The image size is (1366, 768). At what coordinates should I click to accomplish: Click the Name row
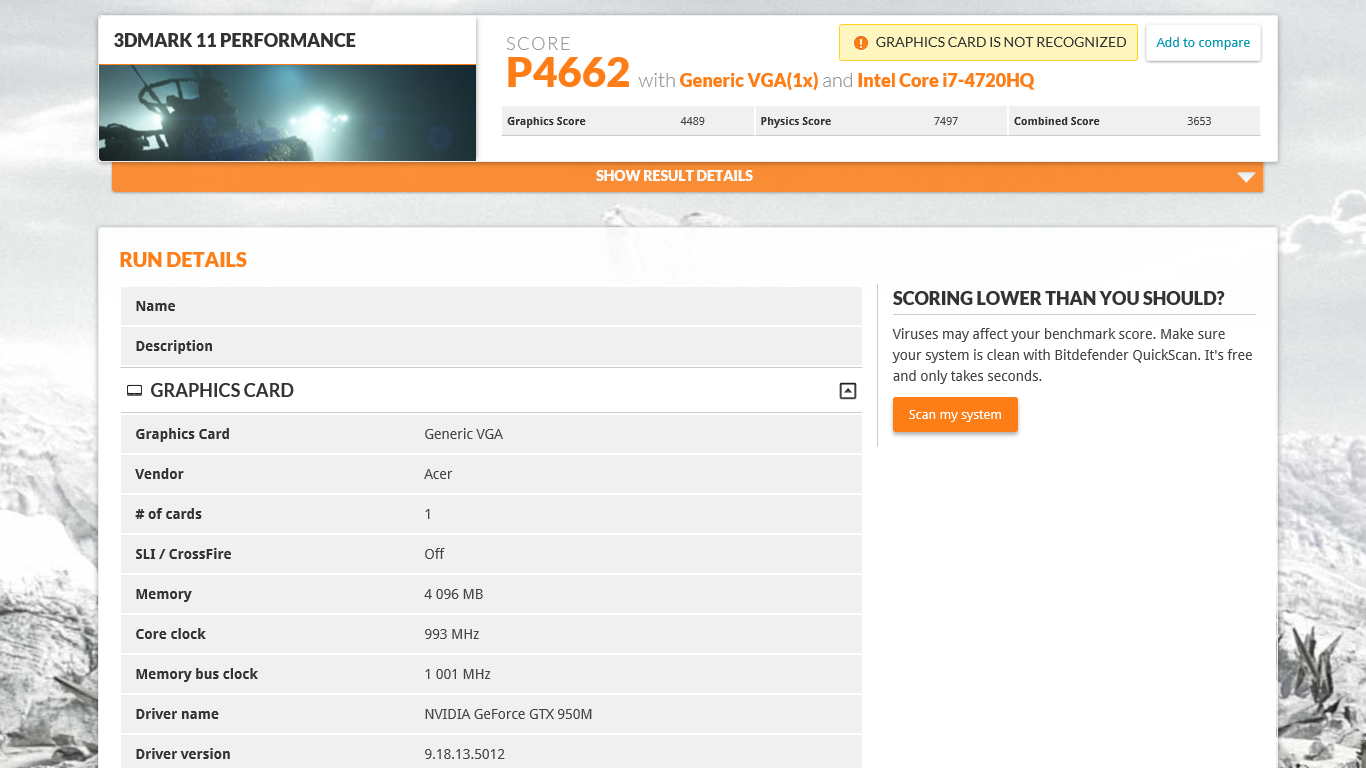point(491,306)
